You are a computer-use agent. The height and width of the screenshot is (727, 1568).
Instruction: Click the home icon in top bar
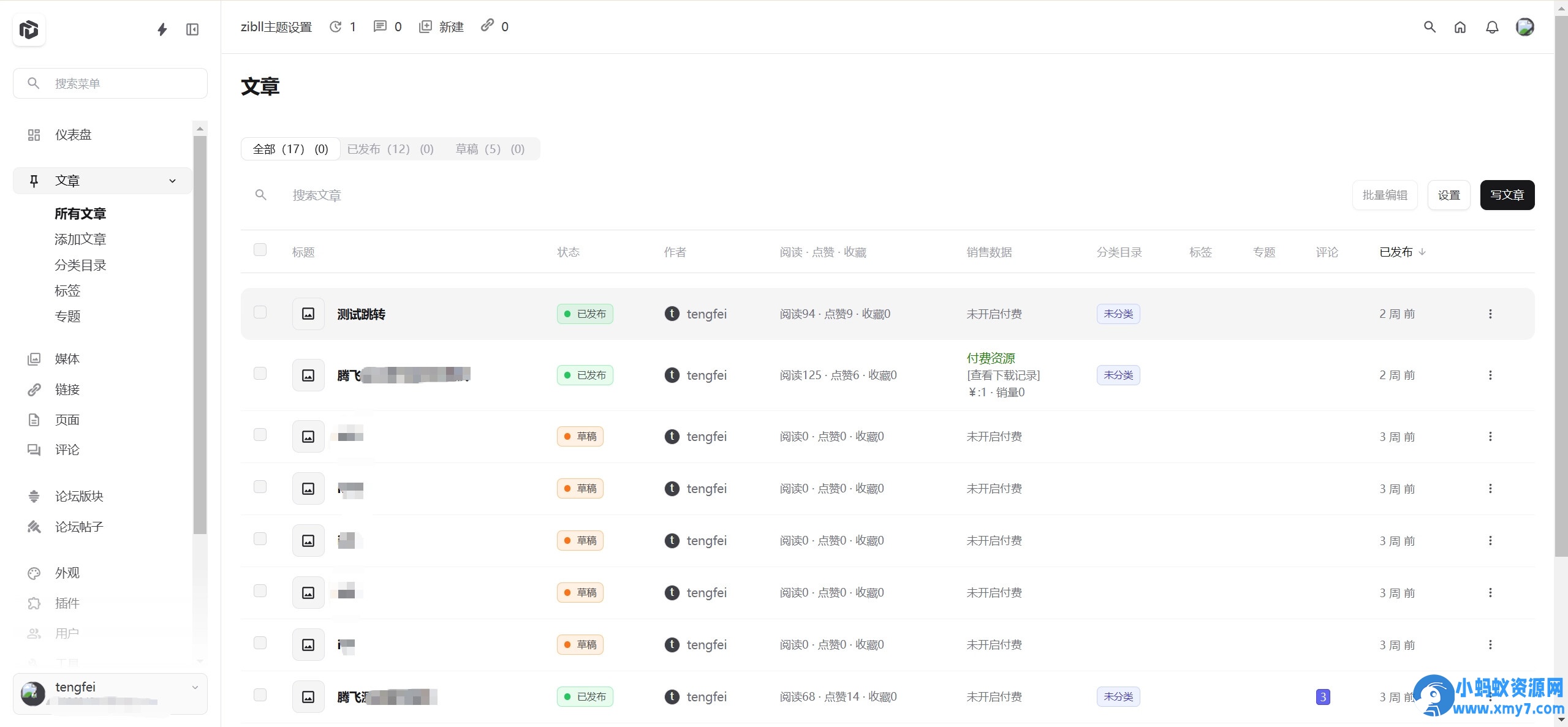1460,27
